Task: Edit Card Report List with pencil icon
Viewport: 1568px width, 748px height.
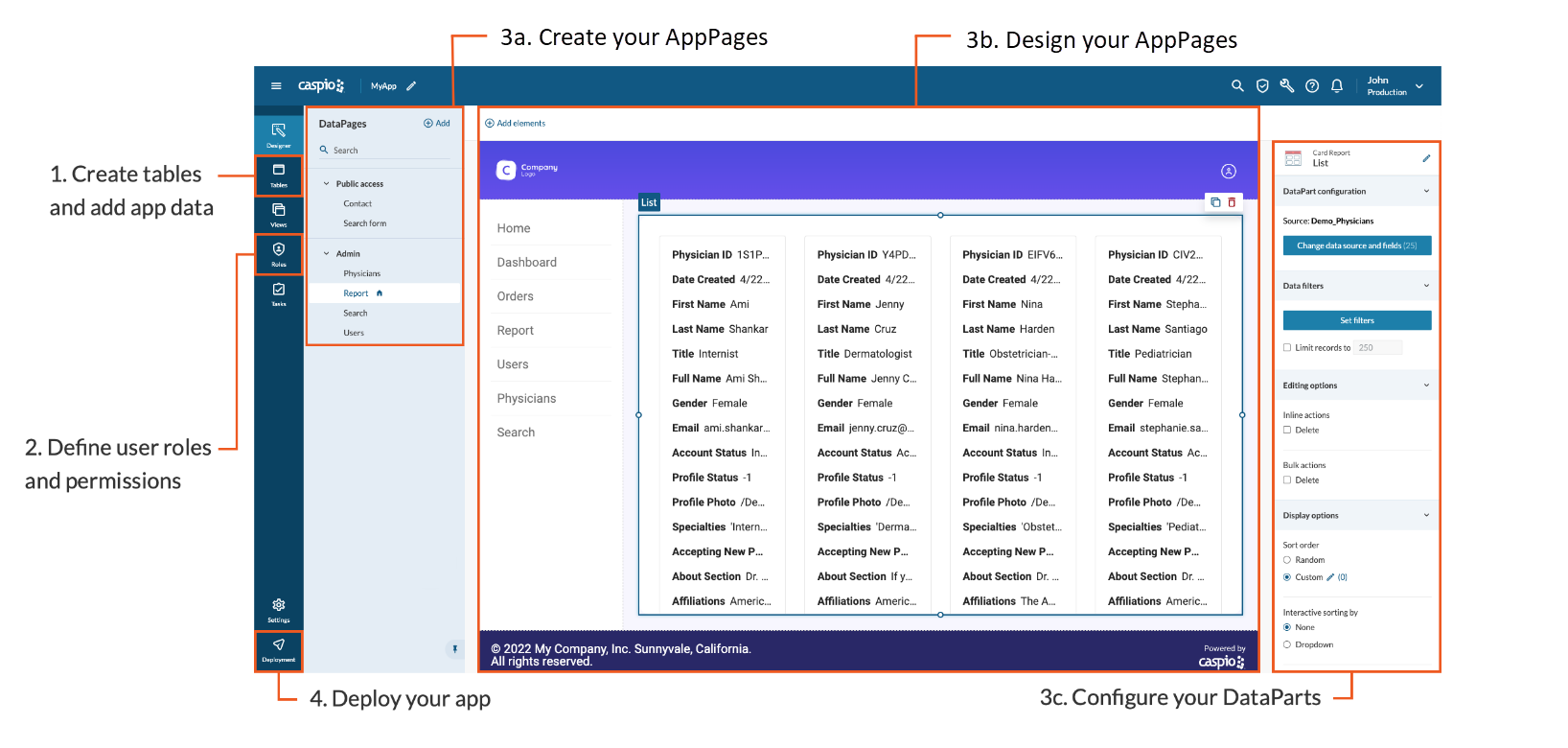Action: coord(1426,158)
